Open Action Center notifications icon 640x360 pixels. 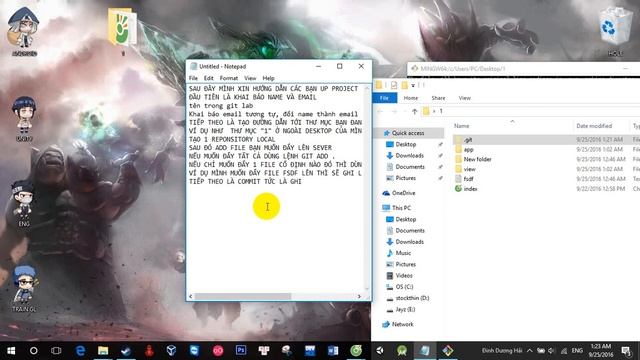[626, 351]
